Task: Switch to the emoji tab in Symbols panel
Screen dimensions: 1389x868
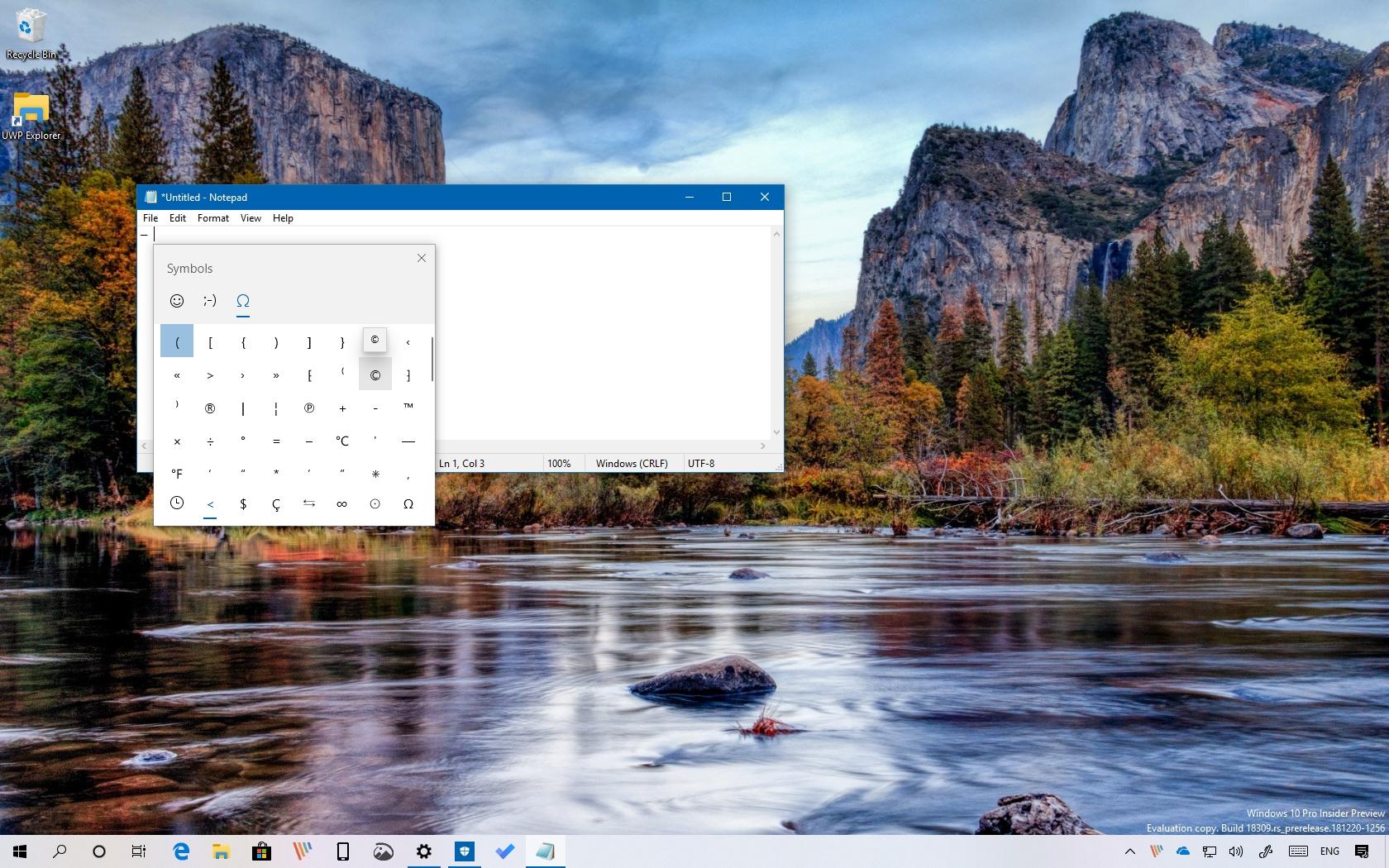Action: (x=177, y=301)
